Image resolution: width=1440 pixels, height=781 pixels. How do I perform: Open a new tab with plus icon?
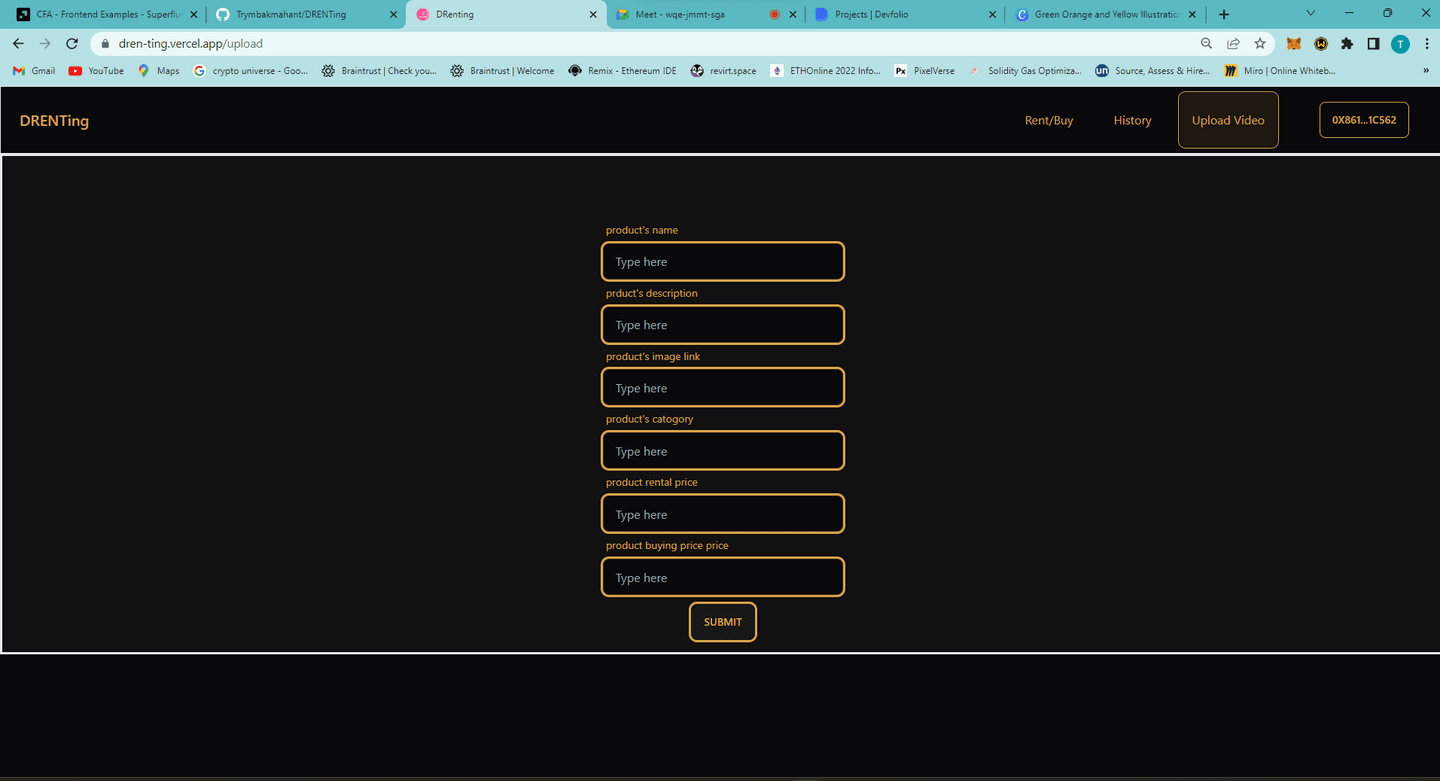[x=1224, y=14]
